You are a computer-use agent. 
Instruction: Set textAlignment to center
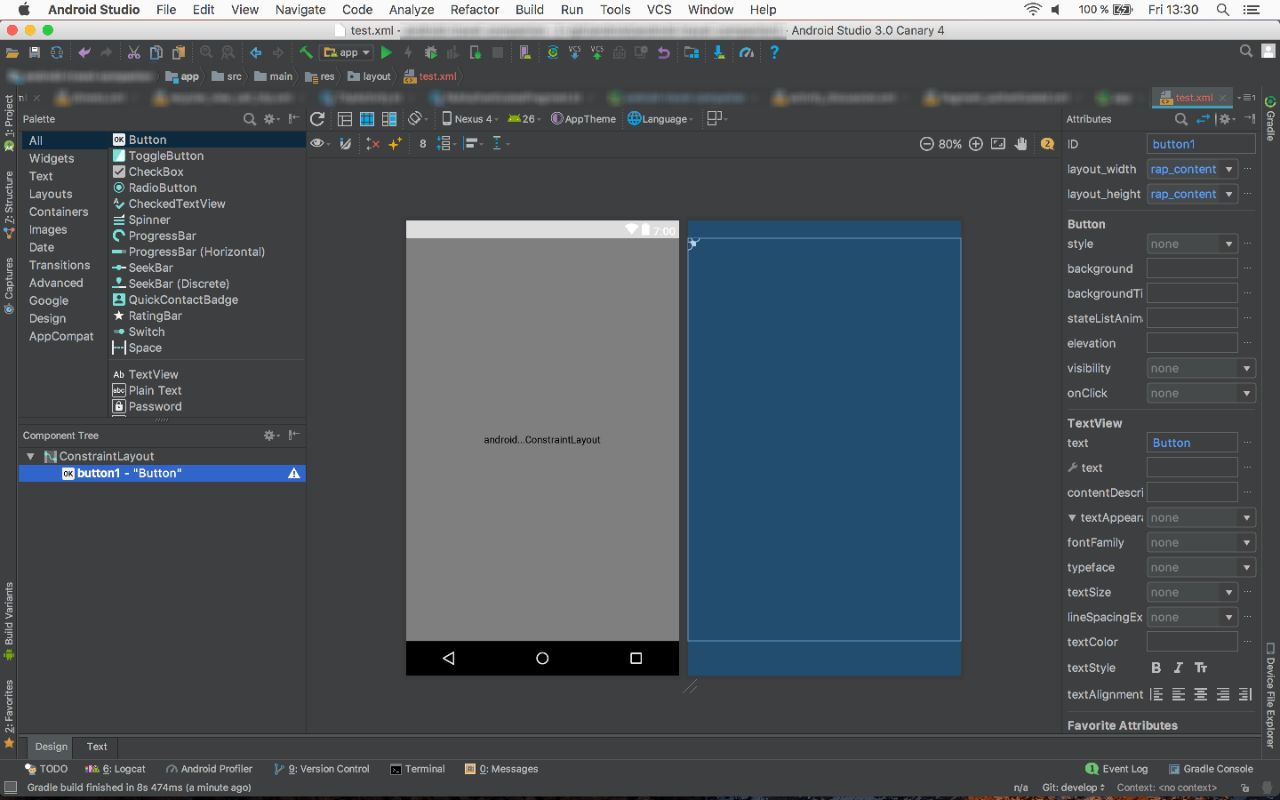(x=1201, y=694)
